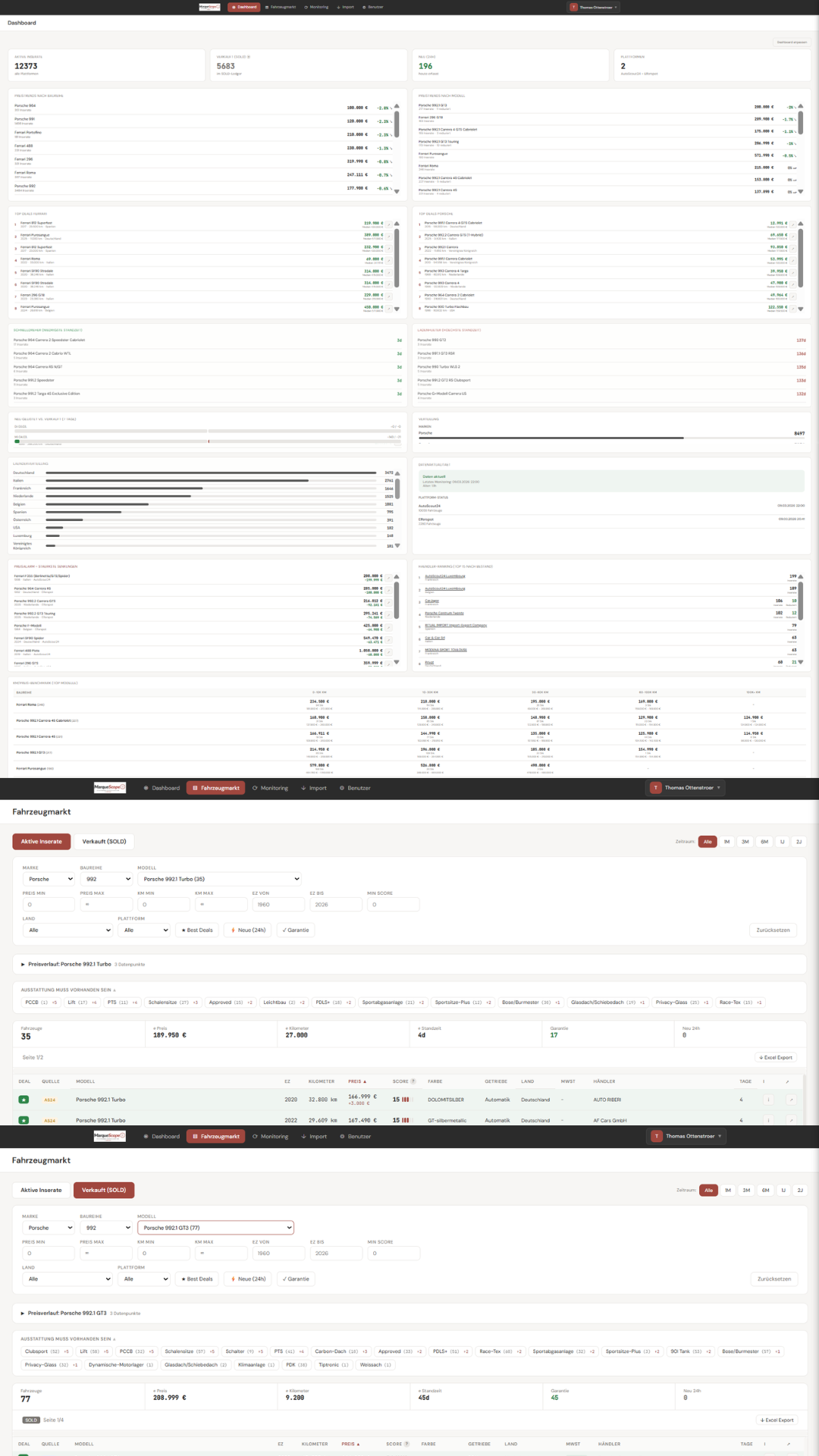This screenshot has width=819, height=1456.
Task: Click scroll-up arrow of 'Preistrends nach Baureihe' list
Action: click(x=397, y=106)
